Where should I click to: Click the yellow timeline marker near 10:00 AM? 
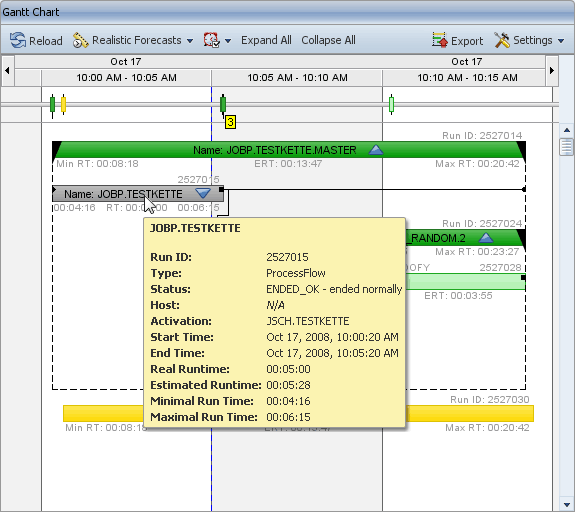63,104
